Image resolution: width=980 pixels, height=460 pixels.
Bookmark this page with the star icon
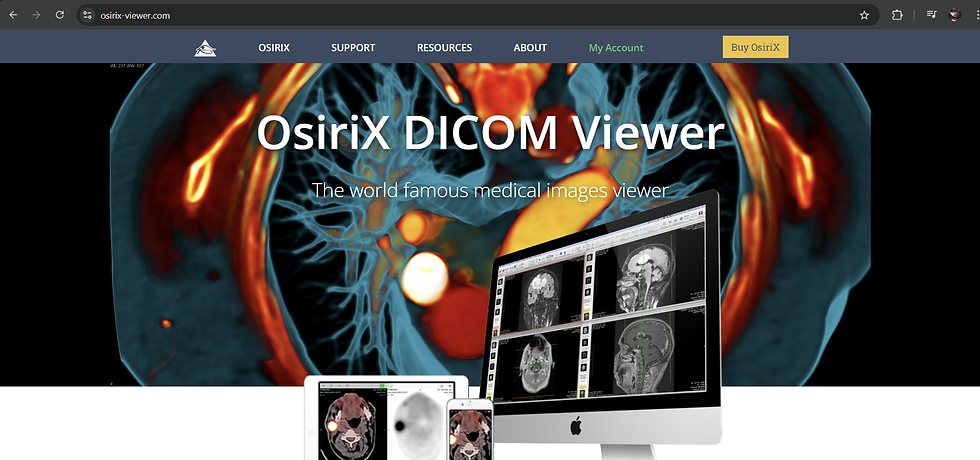pos(864,15)
